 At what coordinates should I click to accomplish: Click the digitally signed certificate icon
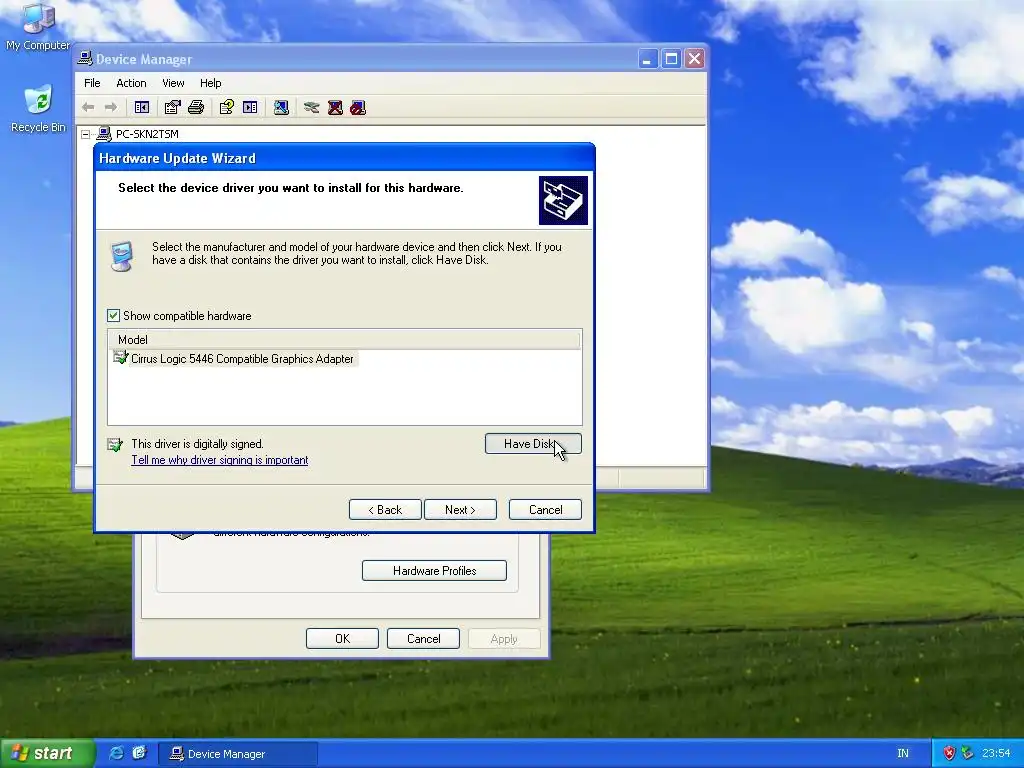[x=115, y=445]
